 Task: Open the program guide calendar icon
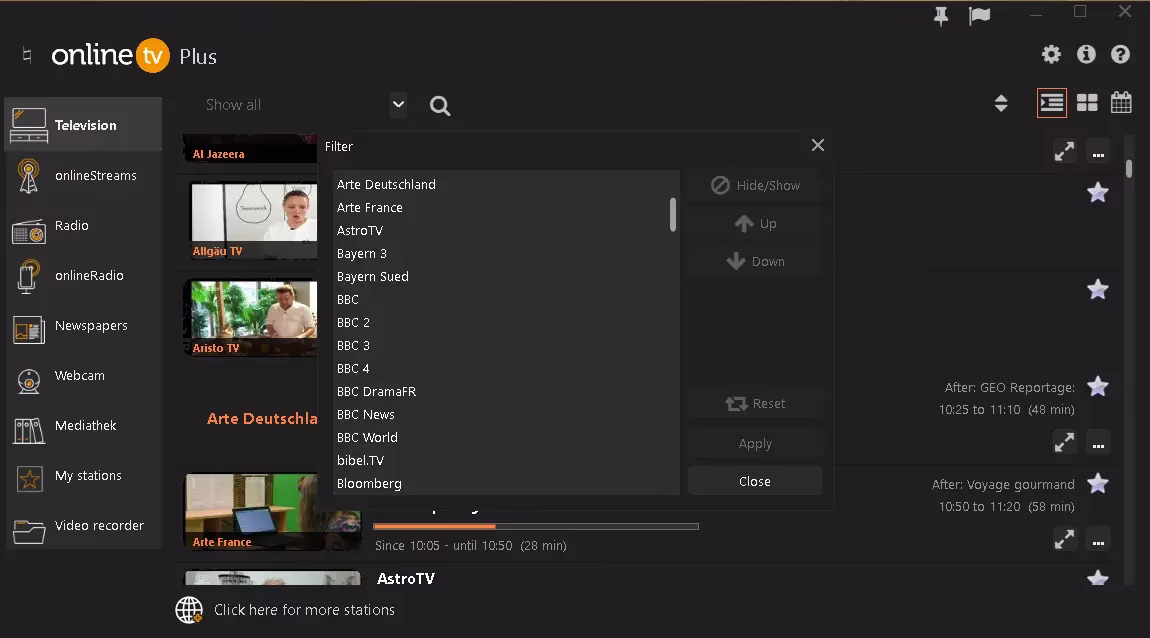point(1121,103)
